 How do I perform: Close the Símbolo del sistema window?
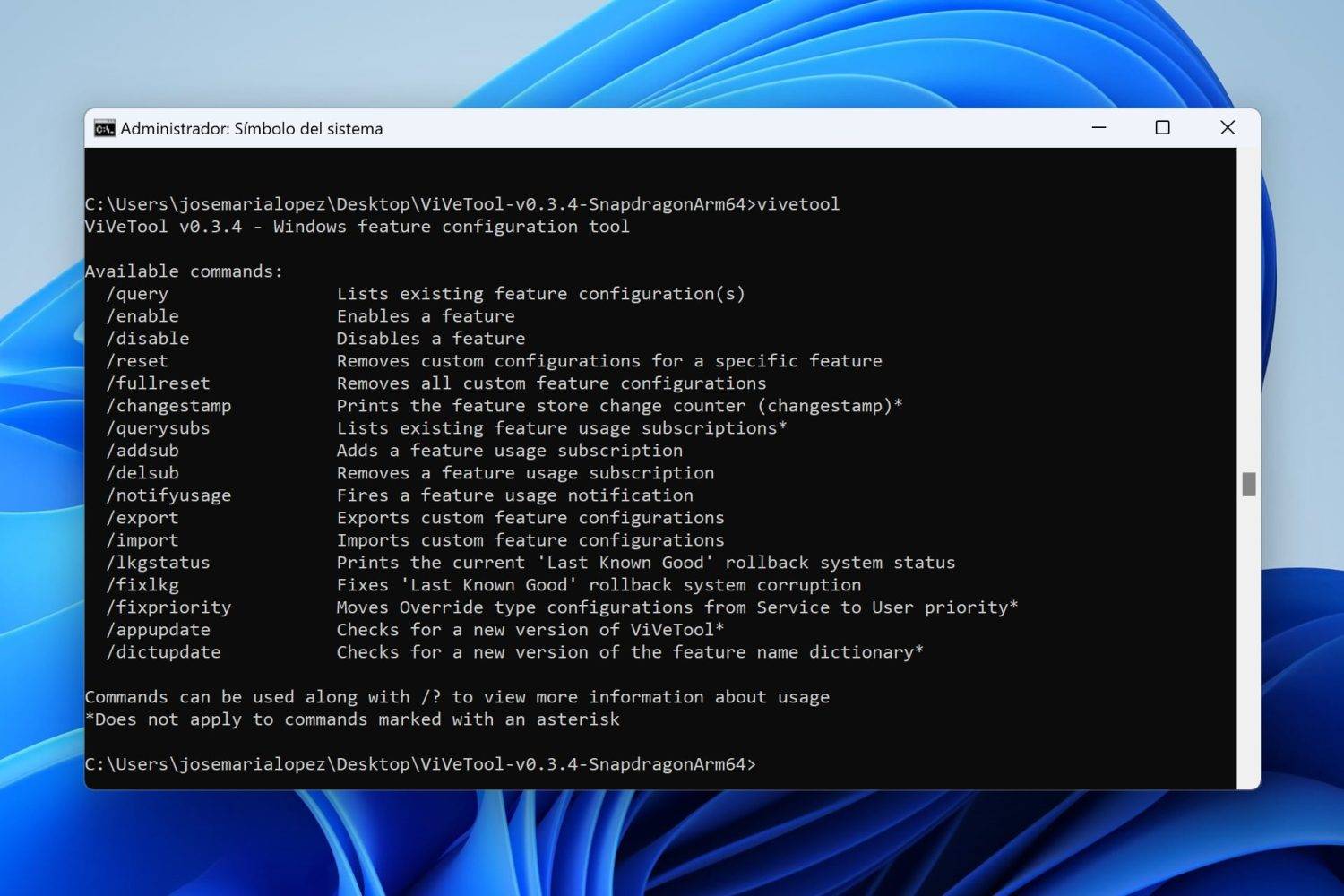[1228, 128]
